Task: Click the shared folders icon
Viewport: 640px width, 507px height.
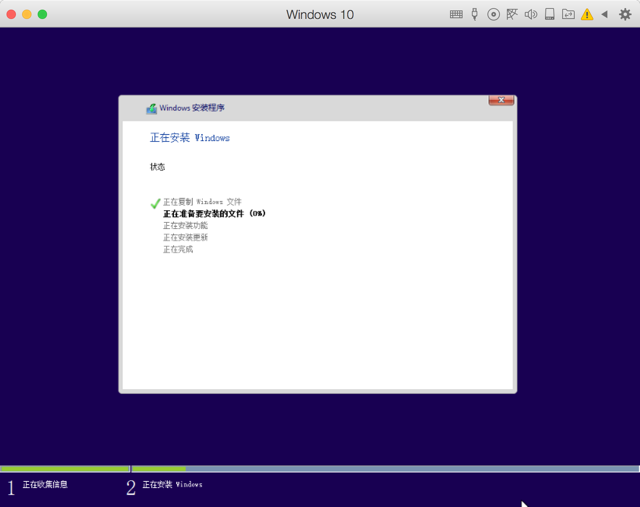Action: pos(568,15)
